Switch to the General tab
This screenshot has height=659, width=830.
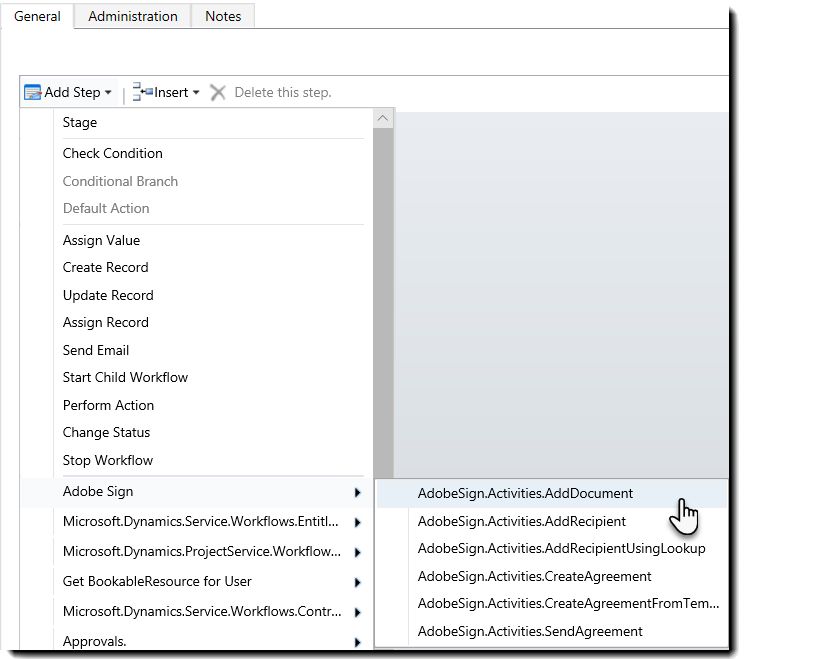point(37,16)
